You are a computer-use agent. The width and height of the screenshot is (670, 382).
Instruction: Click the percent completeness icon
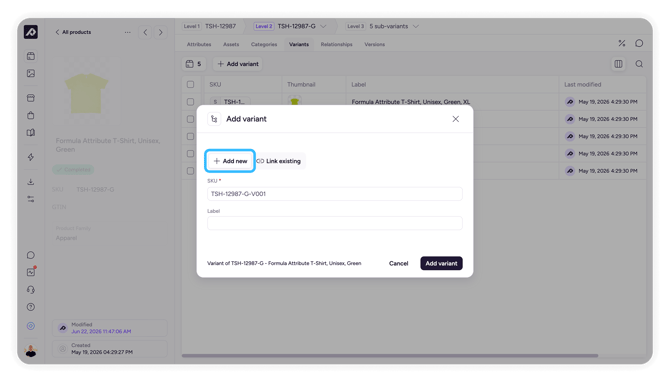[622, 43]
